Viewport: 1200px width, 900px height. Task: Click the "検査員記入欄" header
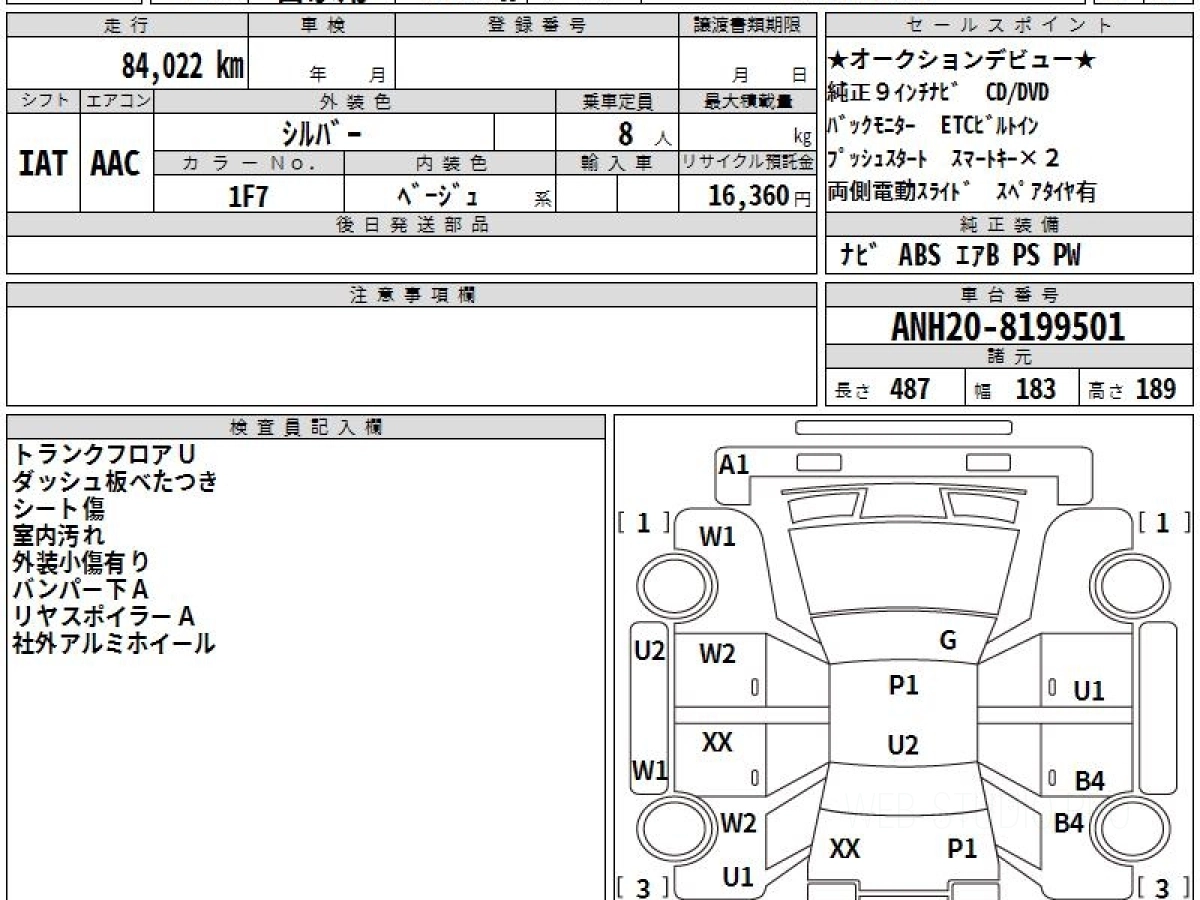[x=305, y=427]
